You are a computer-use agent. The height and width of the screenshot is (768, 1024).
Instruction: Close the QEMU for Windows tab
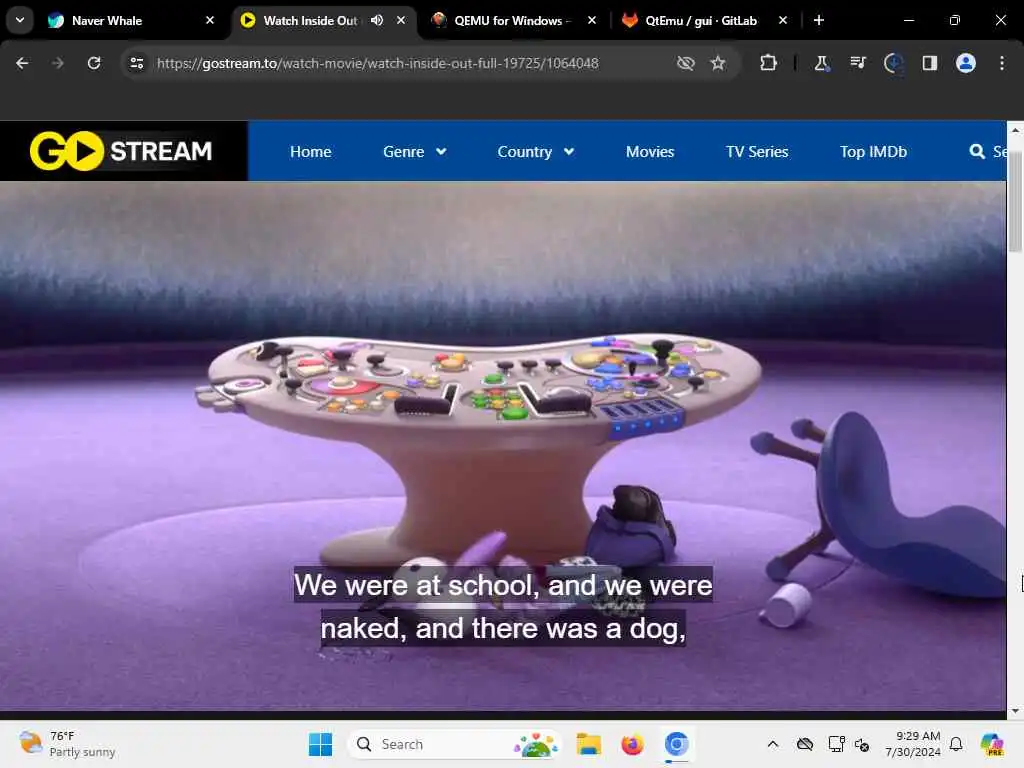[592, 20]
